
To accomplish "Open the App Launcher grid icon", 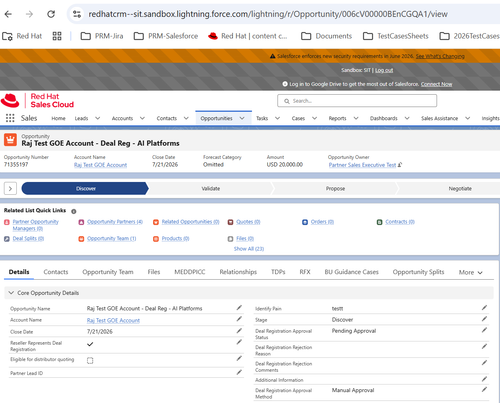I will (x=10, y=118).
